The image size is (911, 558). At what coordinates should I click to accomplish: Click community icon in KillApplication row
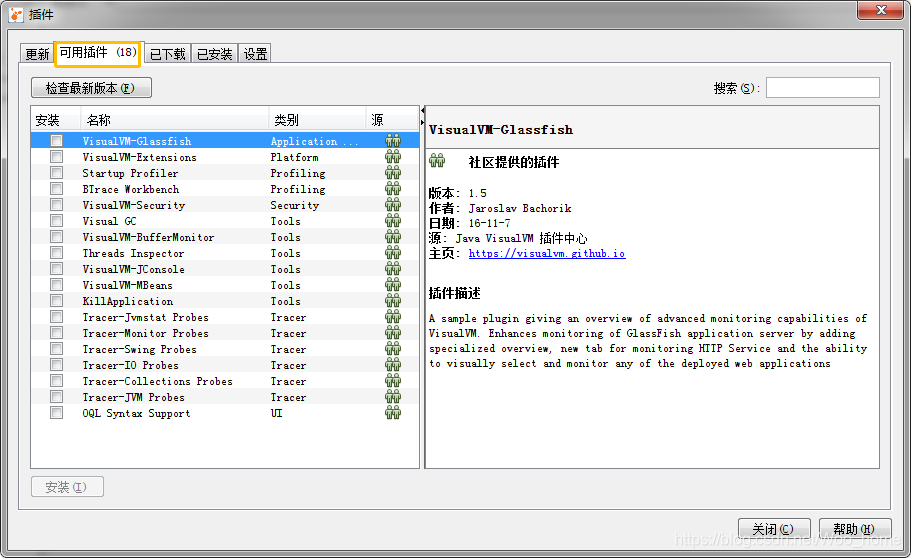click(393, 301)
